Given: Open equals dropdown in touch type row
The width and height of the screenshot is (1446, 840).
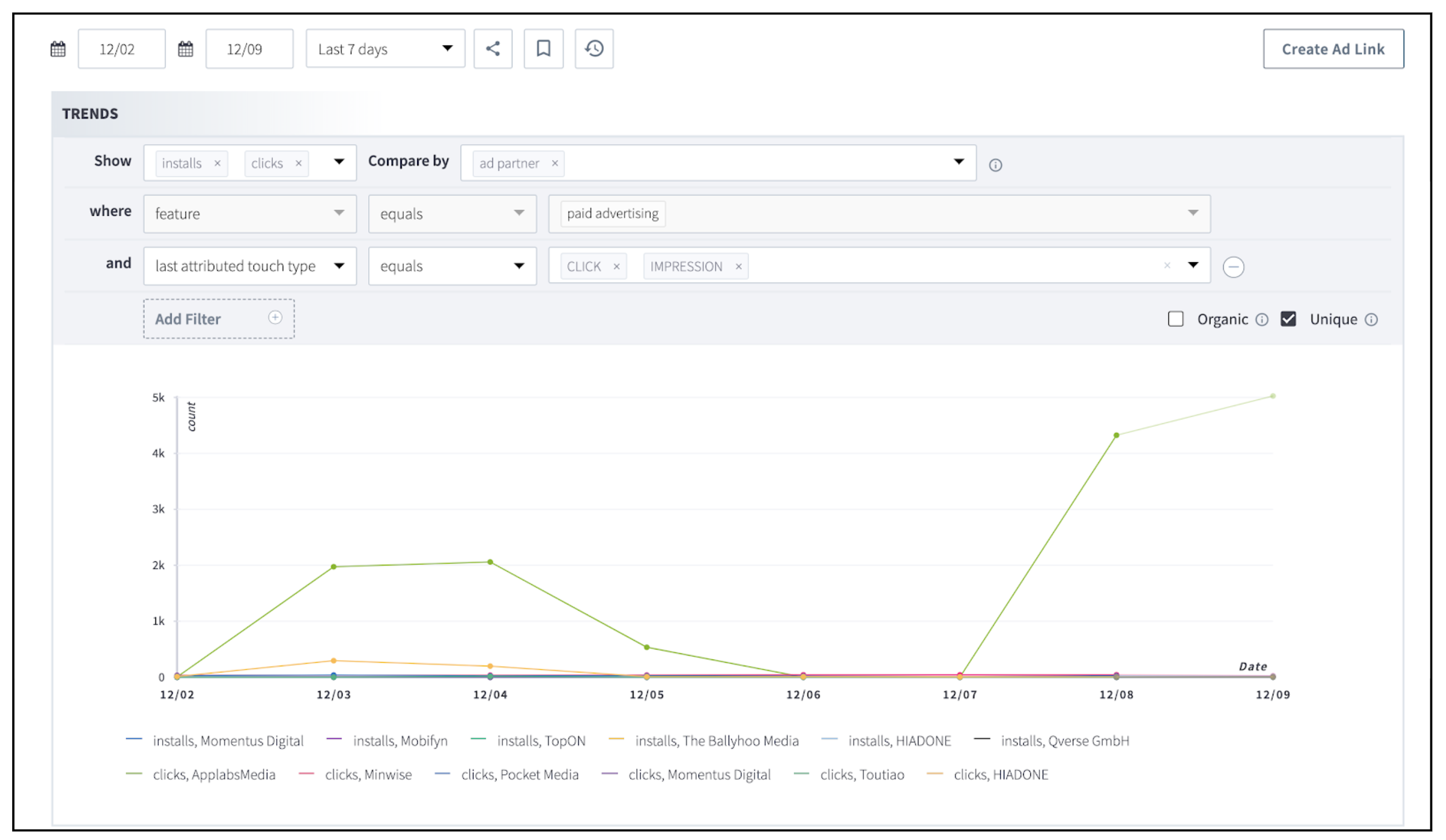Looking at the screenshot, I should [453, 266].
